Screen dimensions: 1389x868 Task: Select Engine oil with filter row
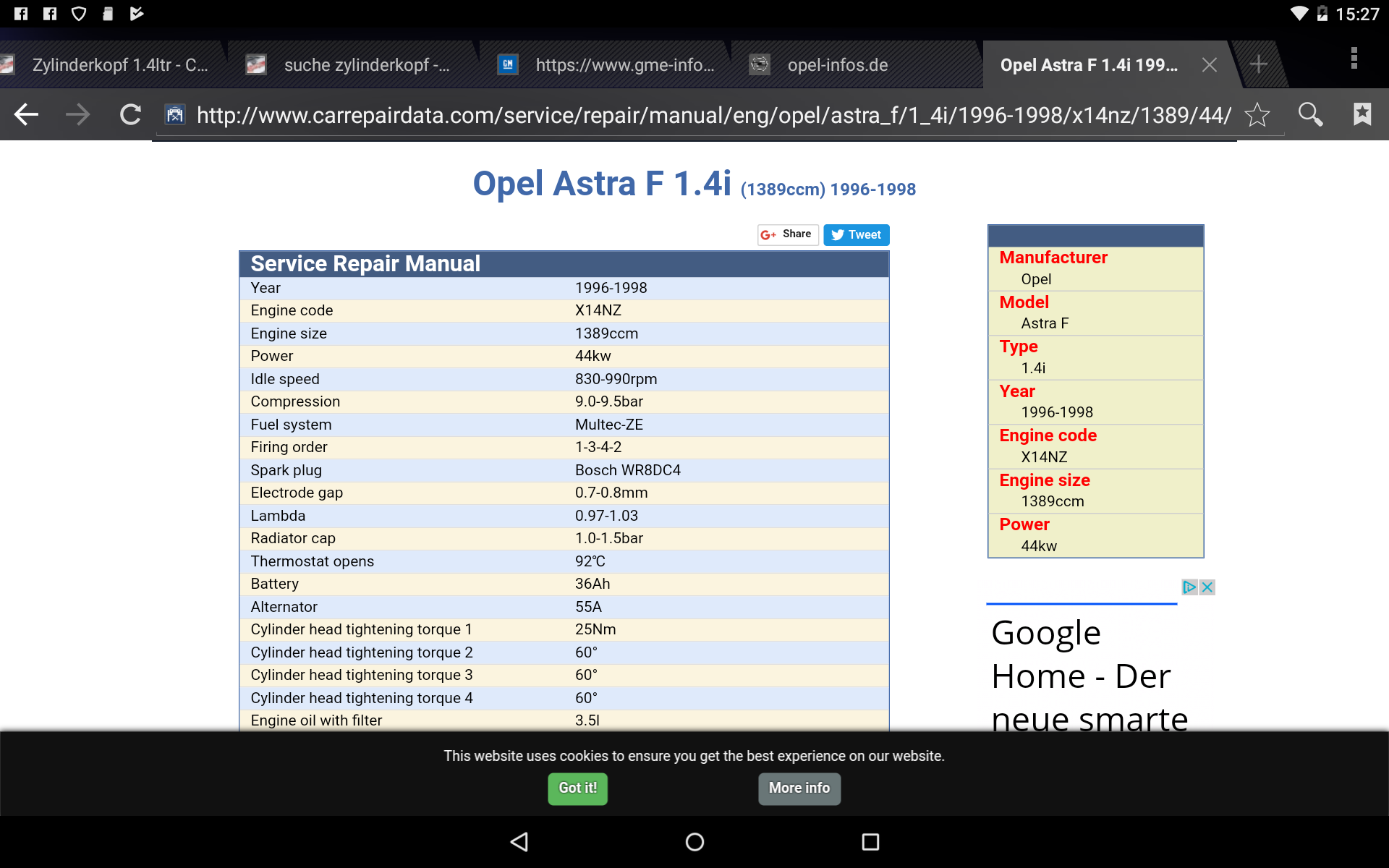(564, 720)
